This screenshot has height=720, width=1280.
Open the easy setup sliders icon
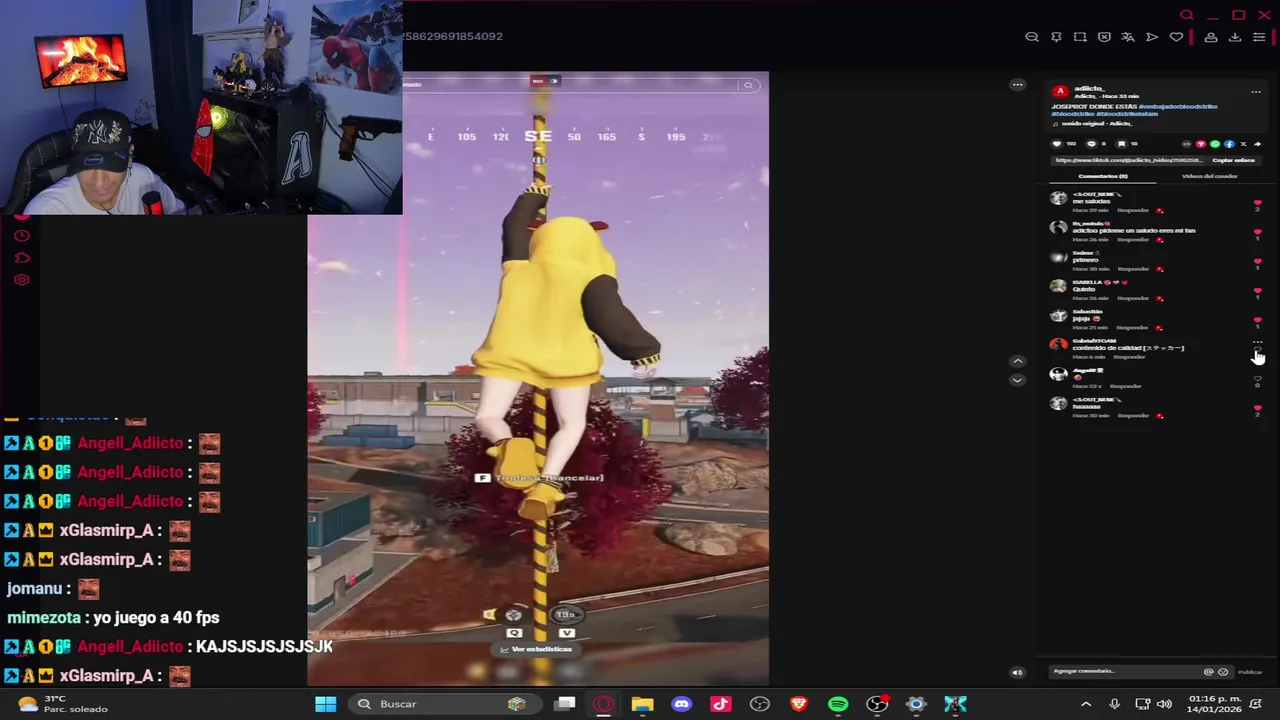click(x=1259, y=37)
